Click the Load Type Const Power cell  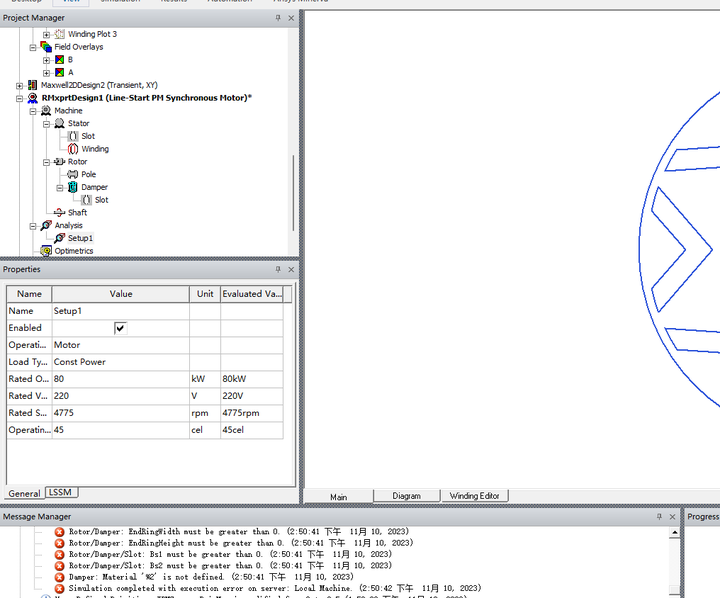tap(121, 362)
